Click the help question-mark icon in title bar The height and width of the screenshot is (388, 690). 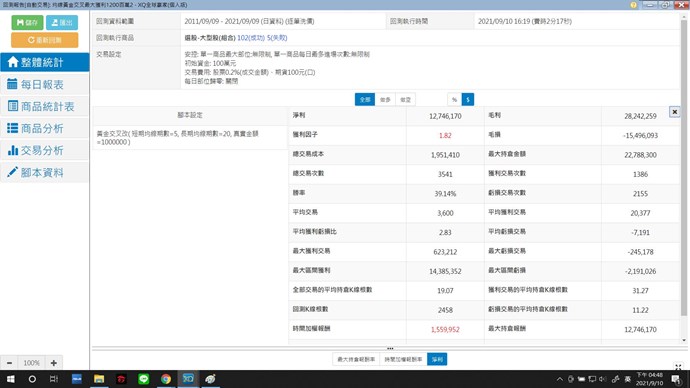[x=633, y=5]
